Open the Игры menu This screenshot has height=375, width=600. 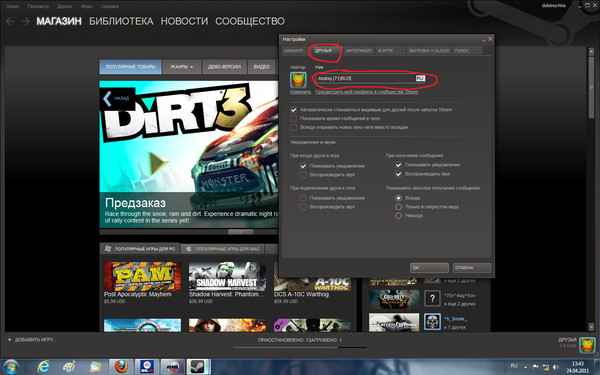click(x=86, y=7)
